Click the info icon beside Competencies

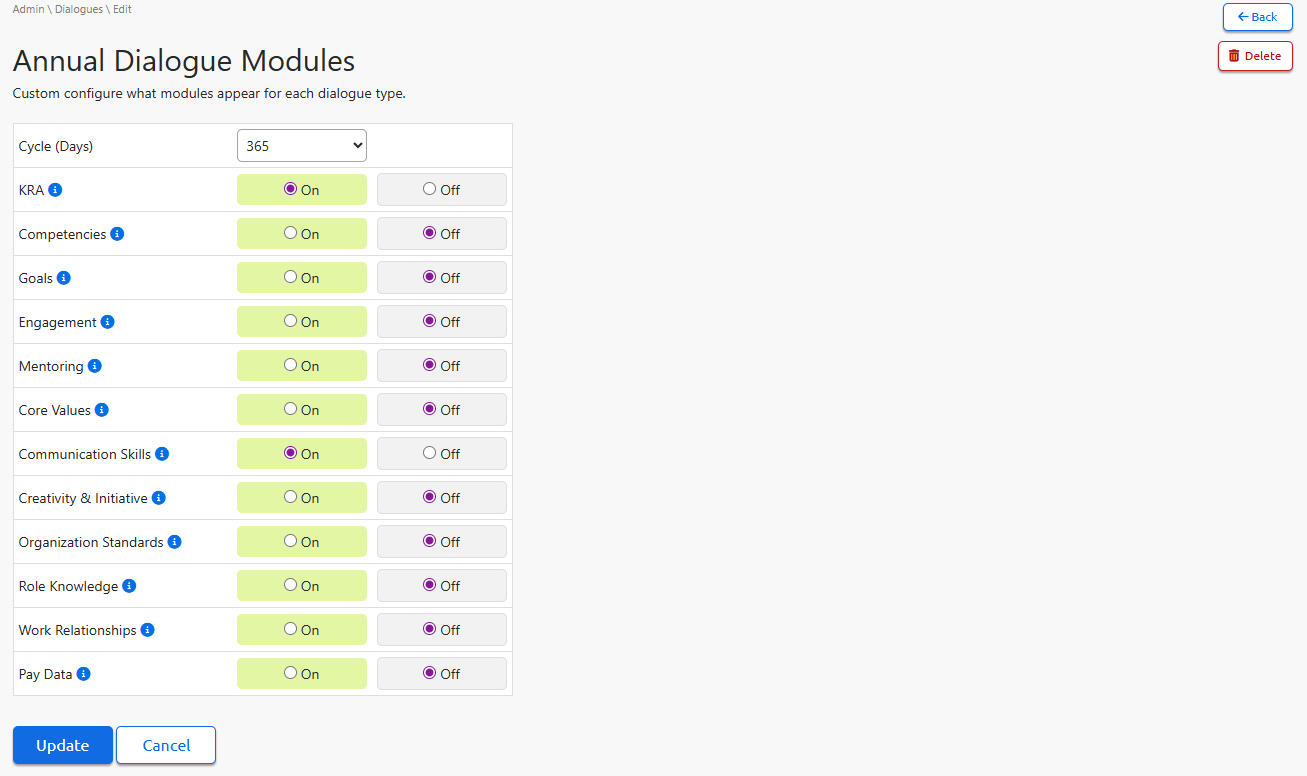117,234
